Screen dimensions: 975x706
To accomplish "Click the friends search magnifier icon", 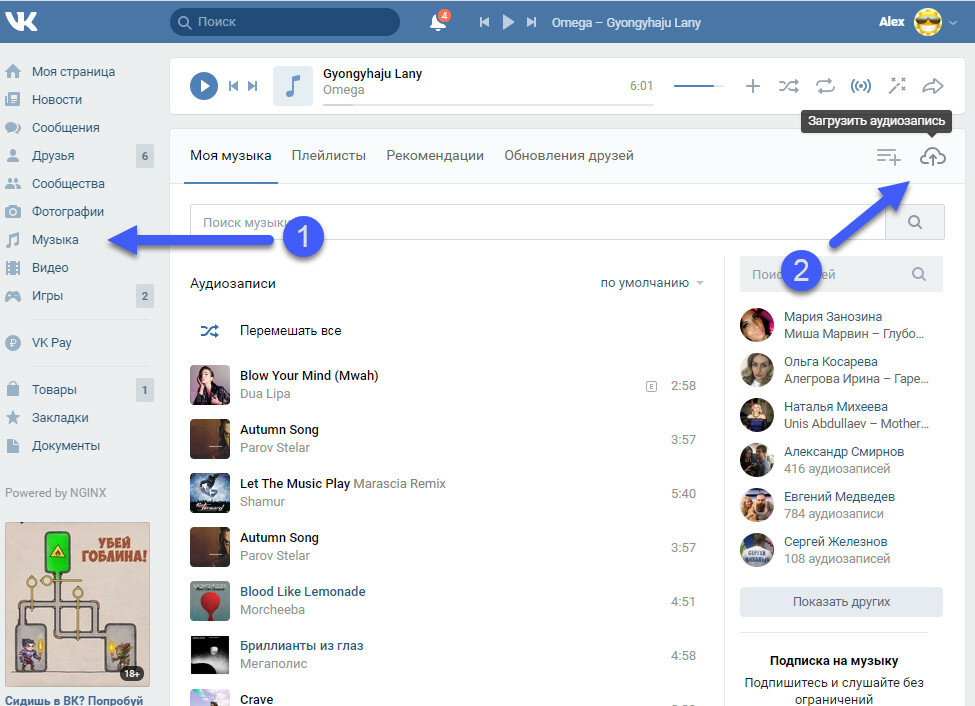I will pos(919,274).
